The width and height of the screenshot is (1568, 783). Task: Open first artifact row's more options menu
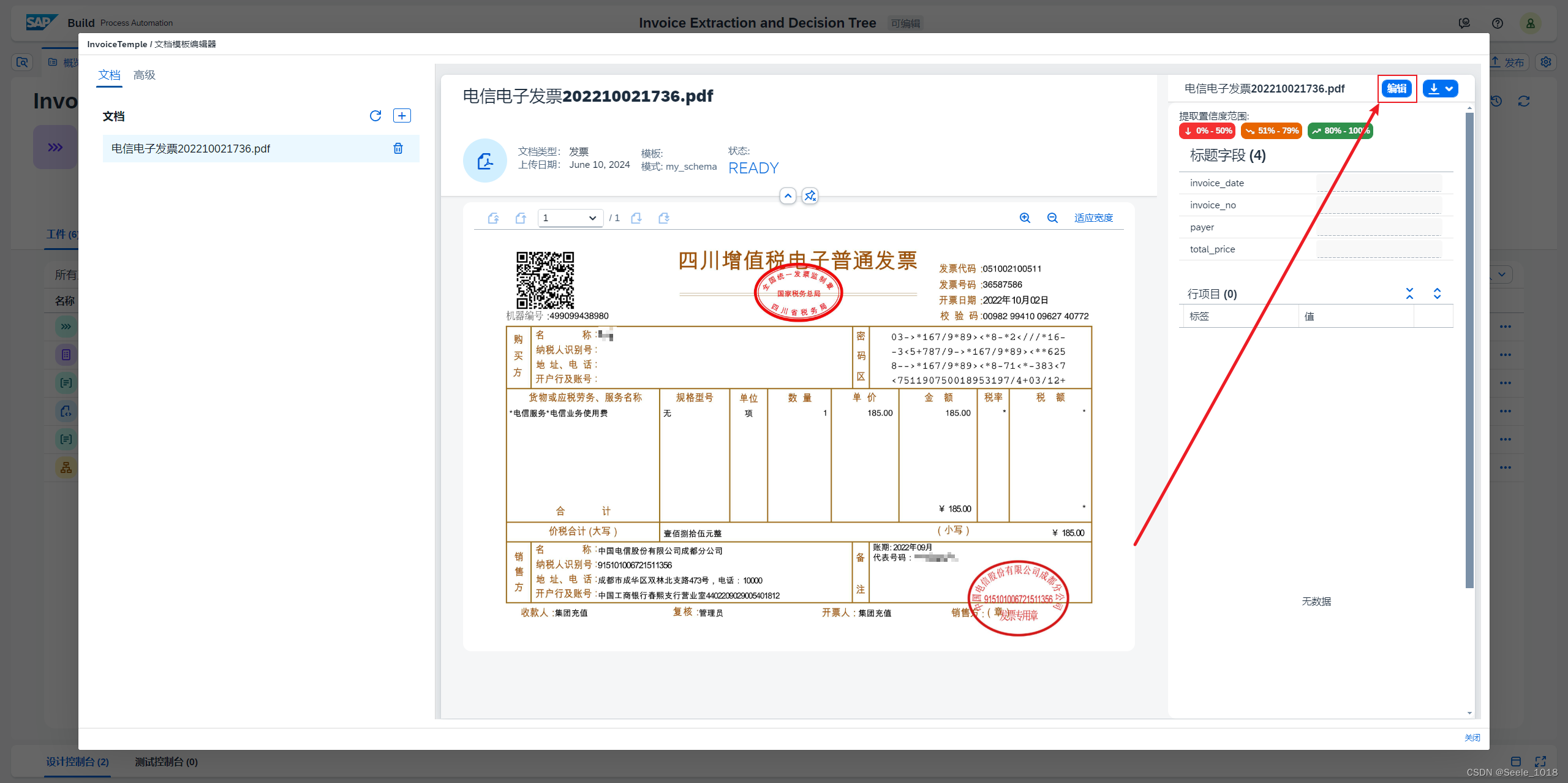pyautogui.click(x=1506, y=327)
